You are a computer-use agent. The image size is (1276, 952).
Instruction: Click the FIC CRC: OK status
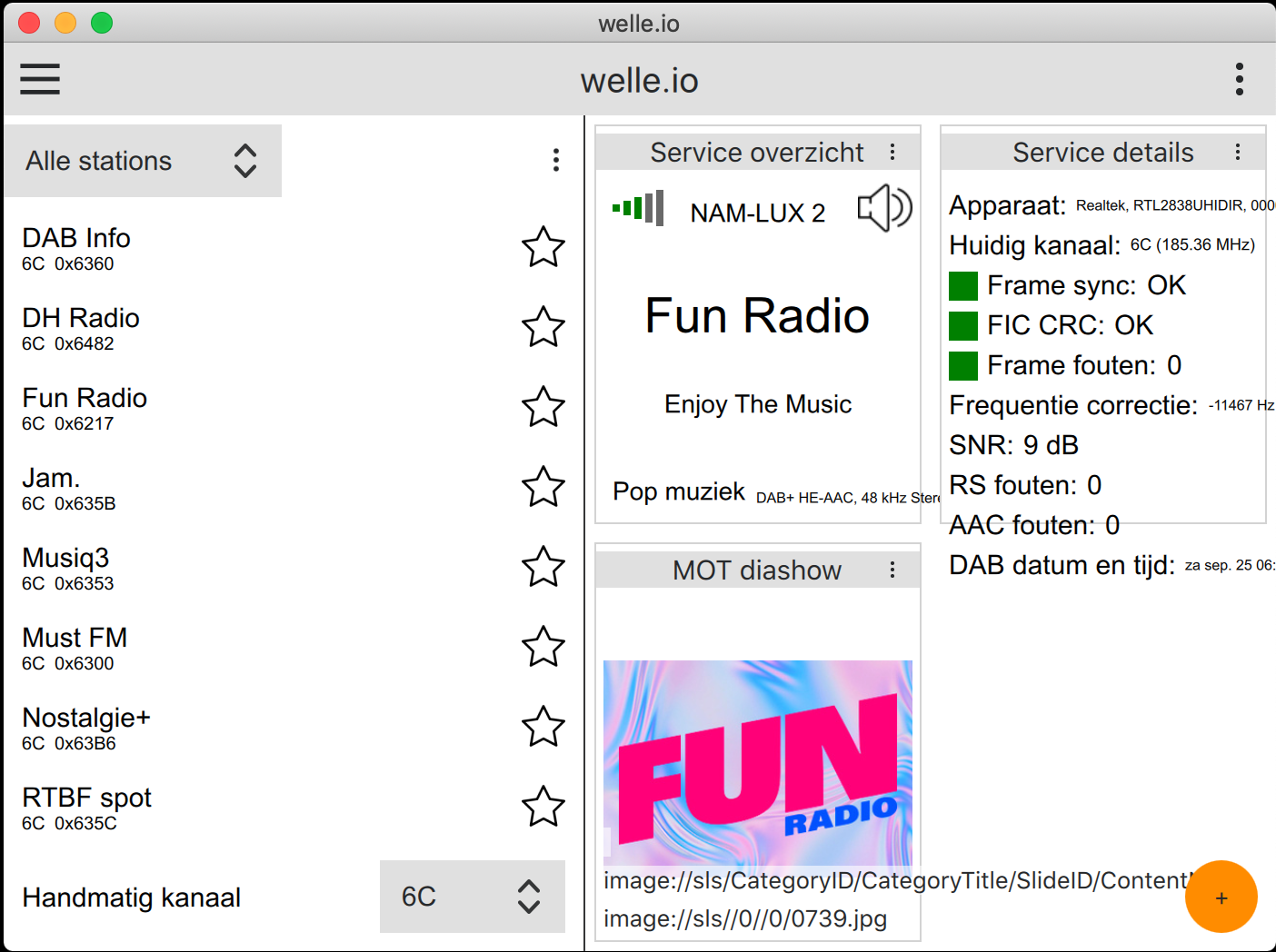pos(1071,325)
